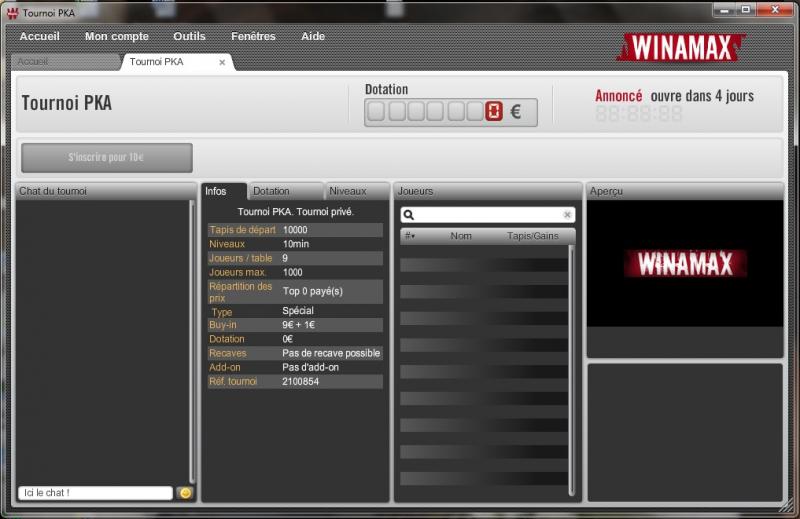Click the Winamax app icon in title bar
The height and width of the screenshot is (519, 800).
click(13, 13)
